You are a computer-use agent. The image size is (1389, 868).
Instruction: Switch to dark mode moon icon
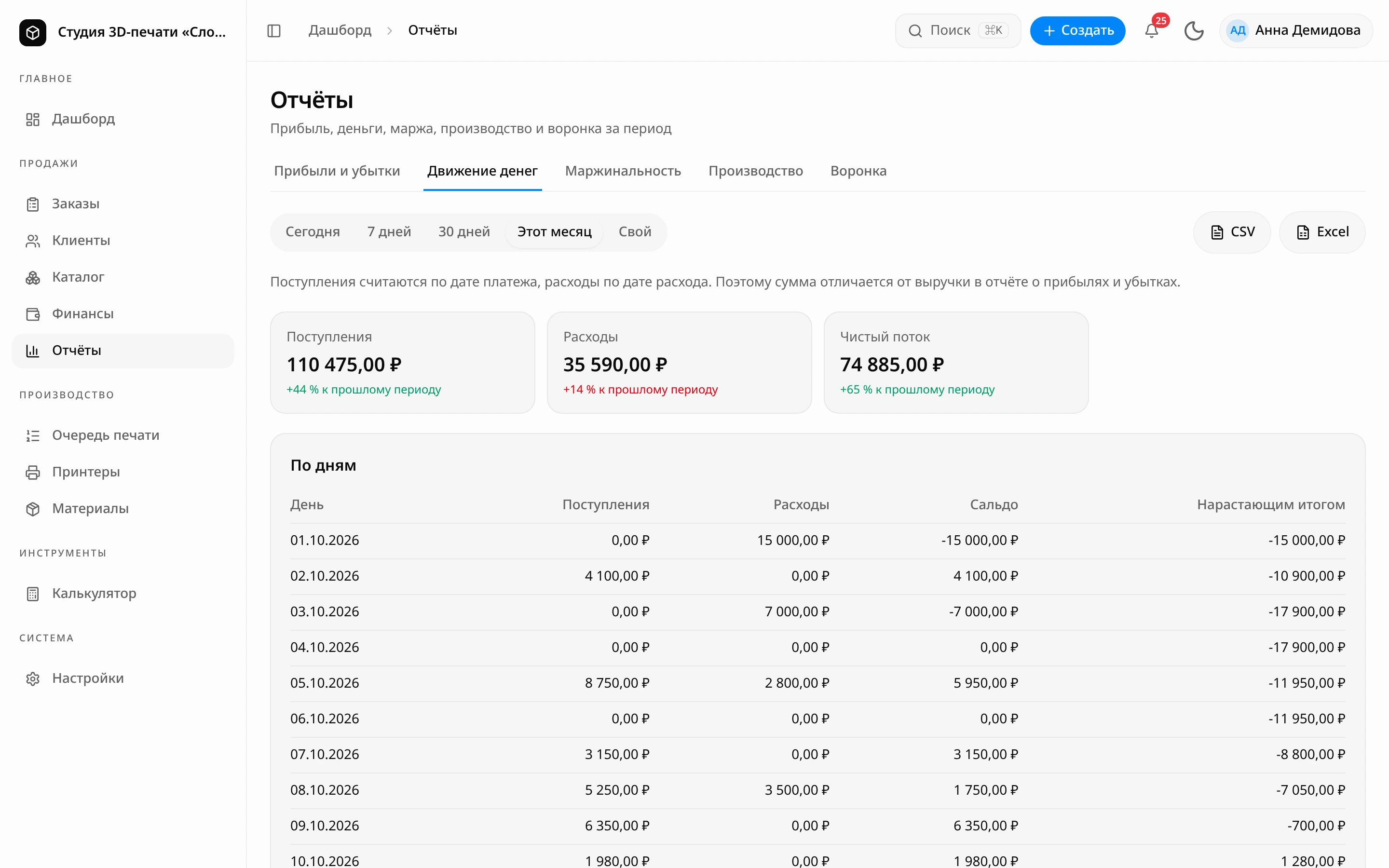pyautogui.click(x=1194, y=30)
